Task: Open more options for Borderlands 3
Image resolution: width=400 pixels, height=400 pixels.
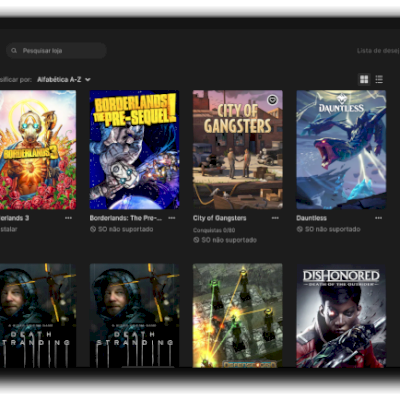Action: pos(68,218)
